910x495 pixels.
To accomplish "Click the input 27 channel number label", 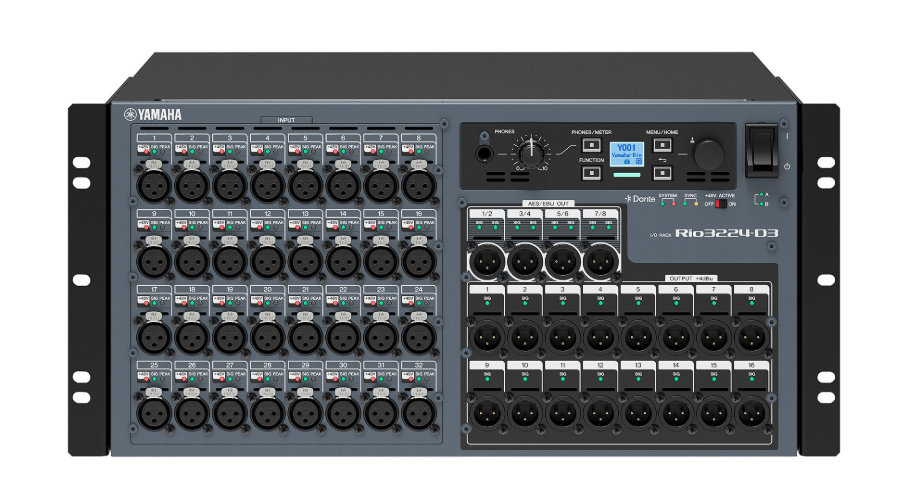I will click(229, 366).
